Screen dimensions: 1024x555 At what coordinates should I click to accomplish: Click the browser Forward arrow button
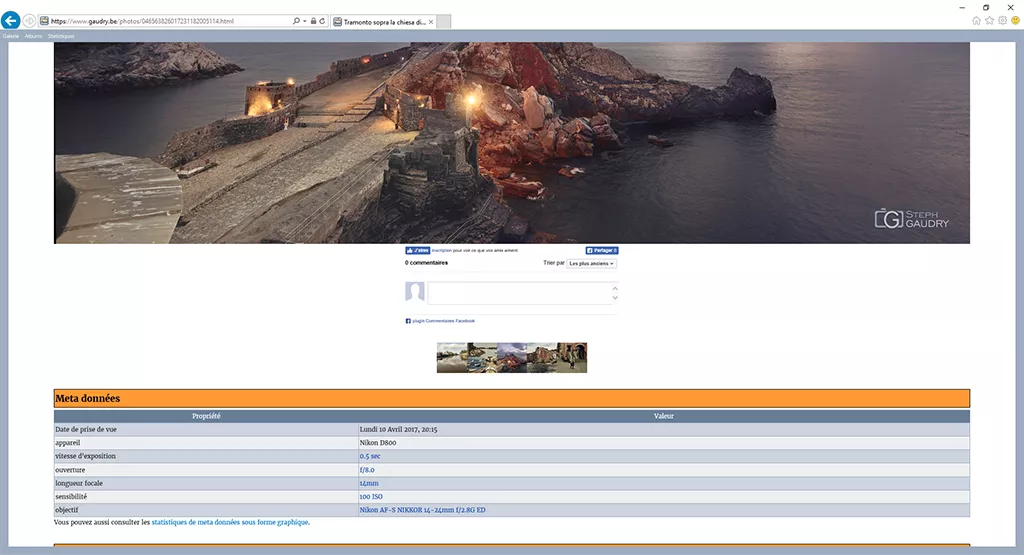[29, 20]
